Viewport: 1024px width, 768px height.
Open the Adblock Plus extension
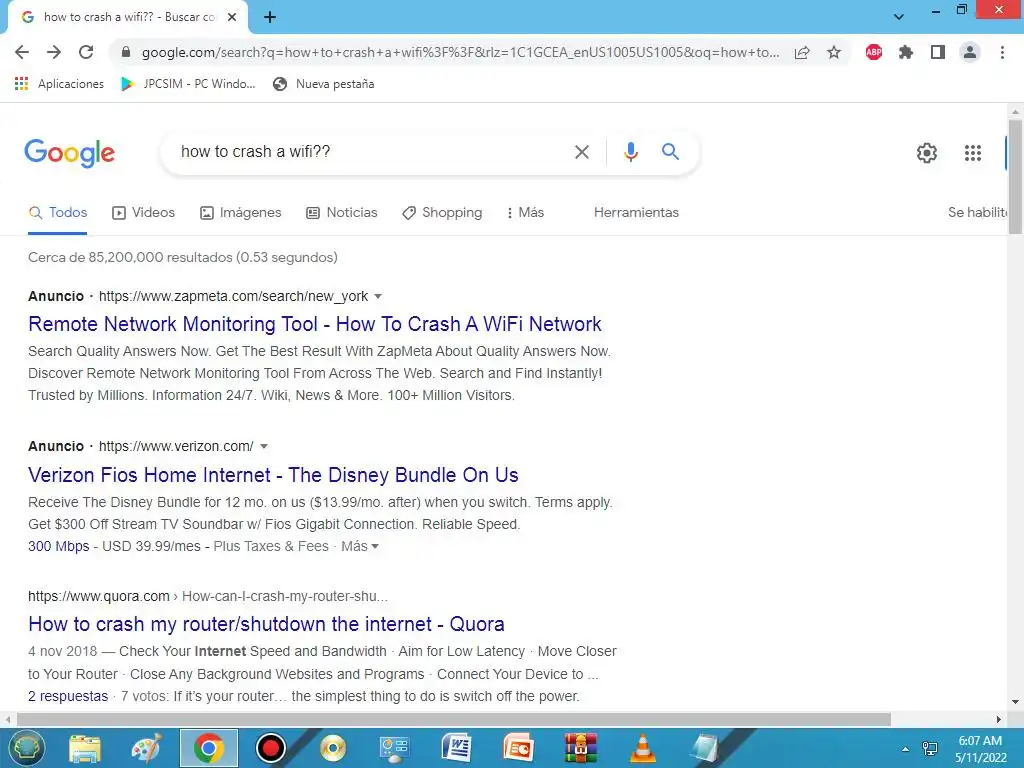pyautogui.click(x=874, y=52)
